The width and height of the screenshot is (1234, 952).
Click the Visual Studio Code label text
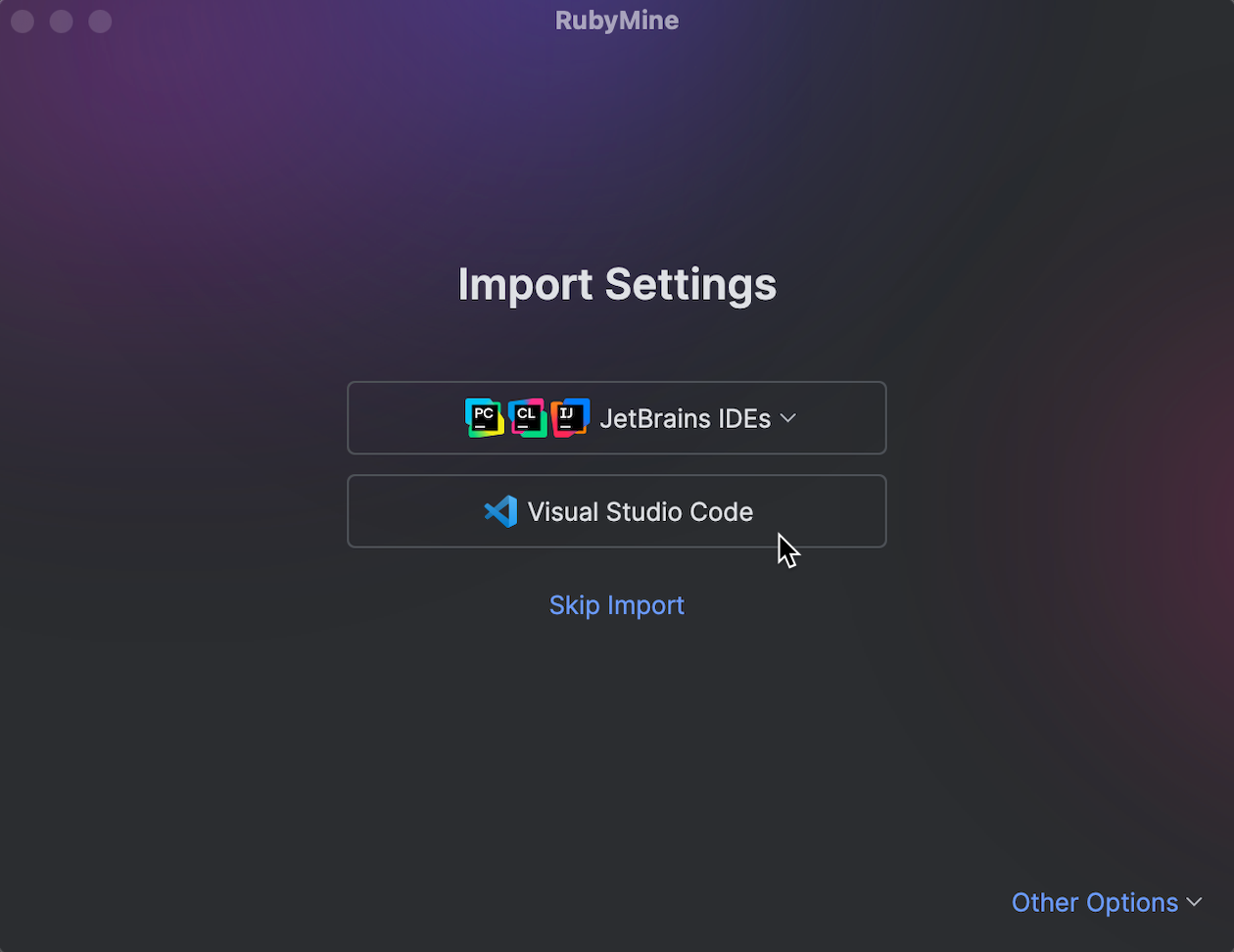click(640, 510)
